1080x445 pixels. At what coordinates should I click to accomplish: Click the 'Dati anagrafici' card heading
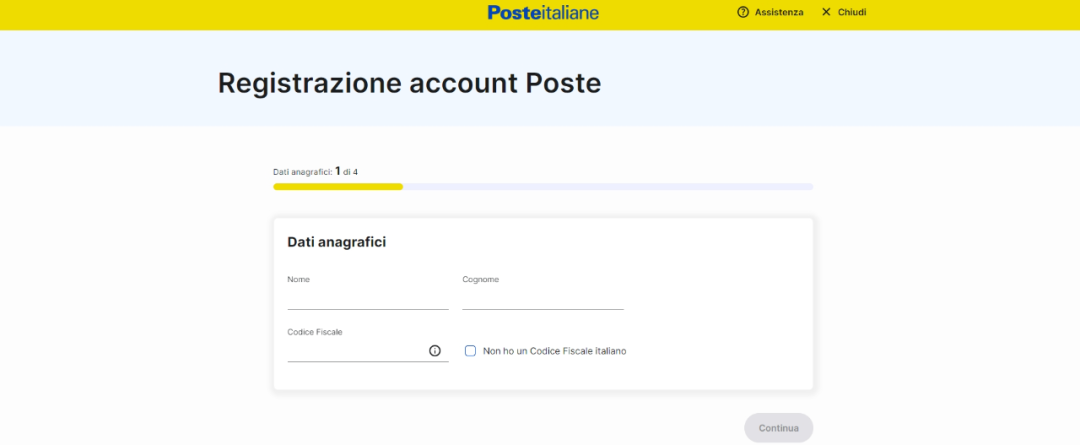coord(337,242)
